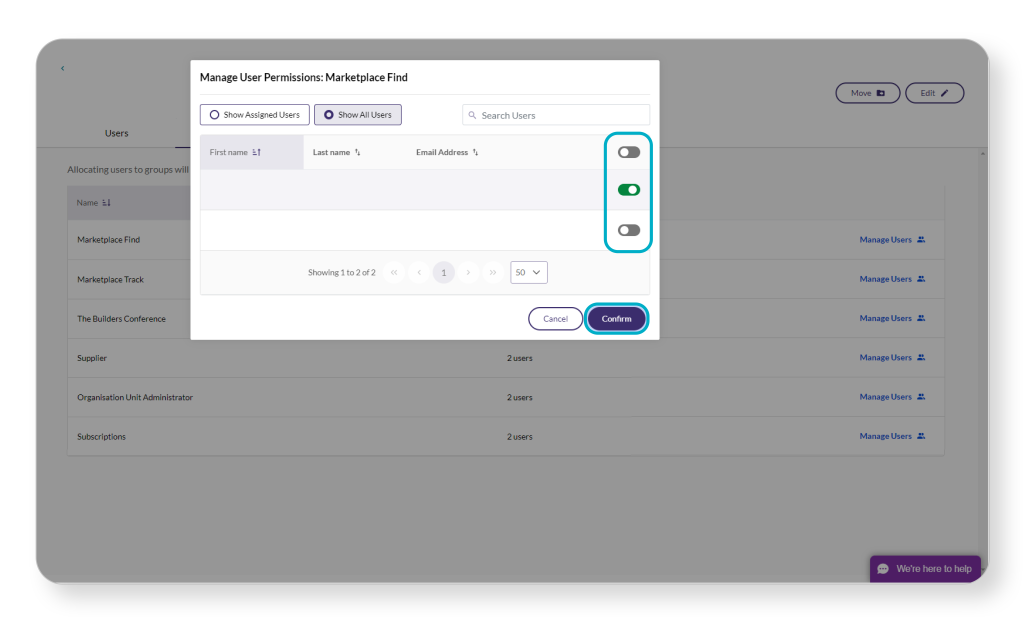
Task: Cancel the Manage User Permissions dialog
Action: pos(555,318)
